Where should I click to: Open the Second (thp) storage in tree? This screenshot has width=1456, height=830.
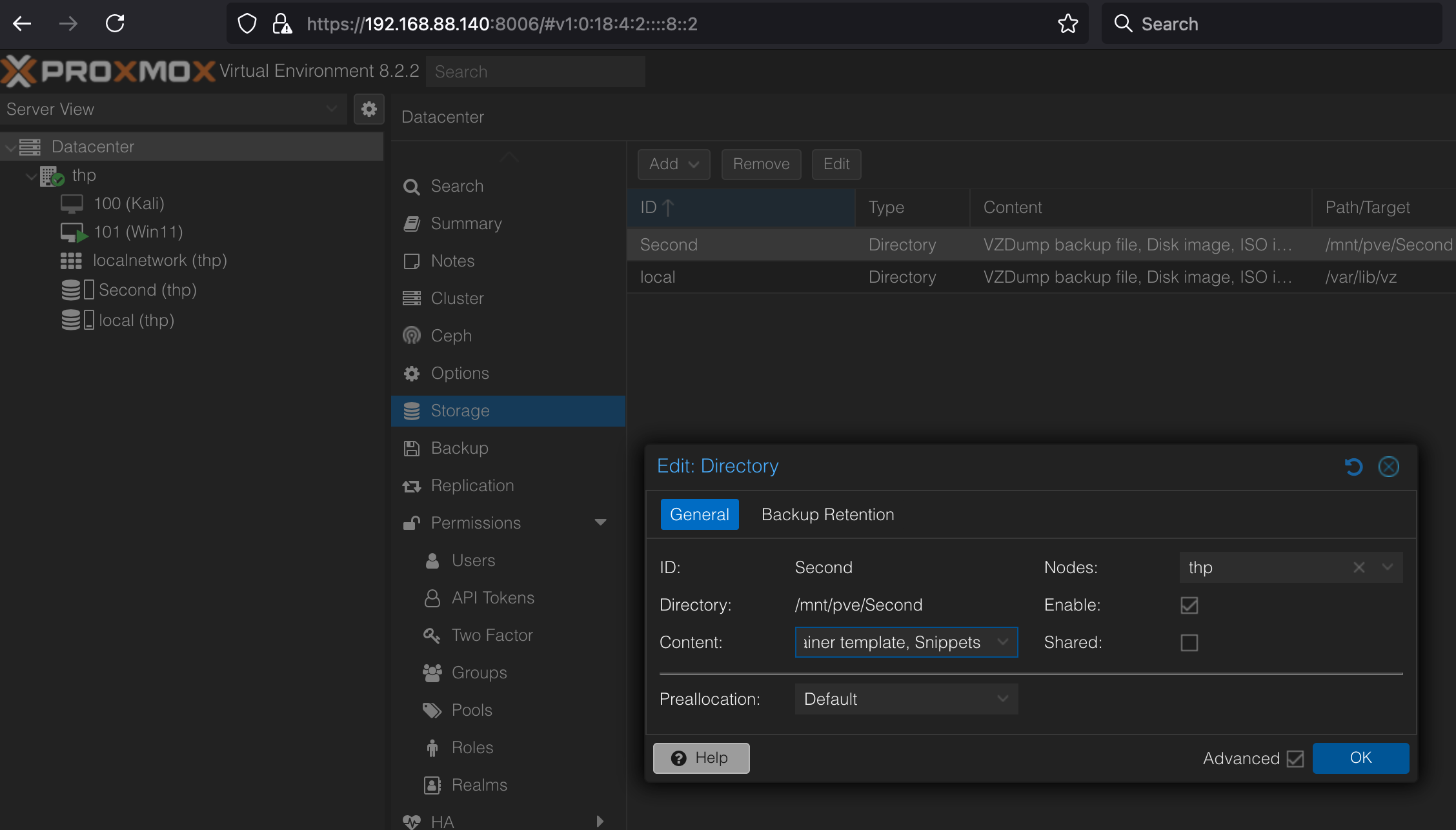[x=147, y=290]
